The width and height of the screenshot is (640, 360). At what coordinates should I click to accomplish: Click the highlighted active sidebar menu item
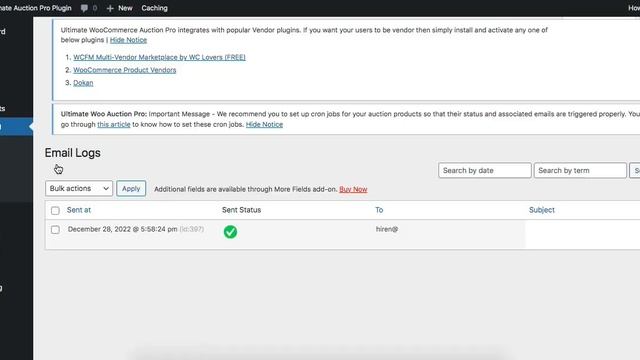tap(16, 127)
